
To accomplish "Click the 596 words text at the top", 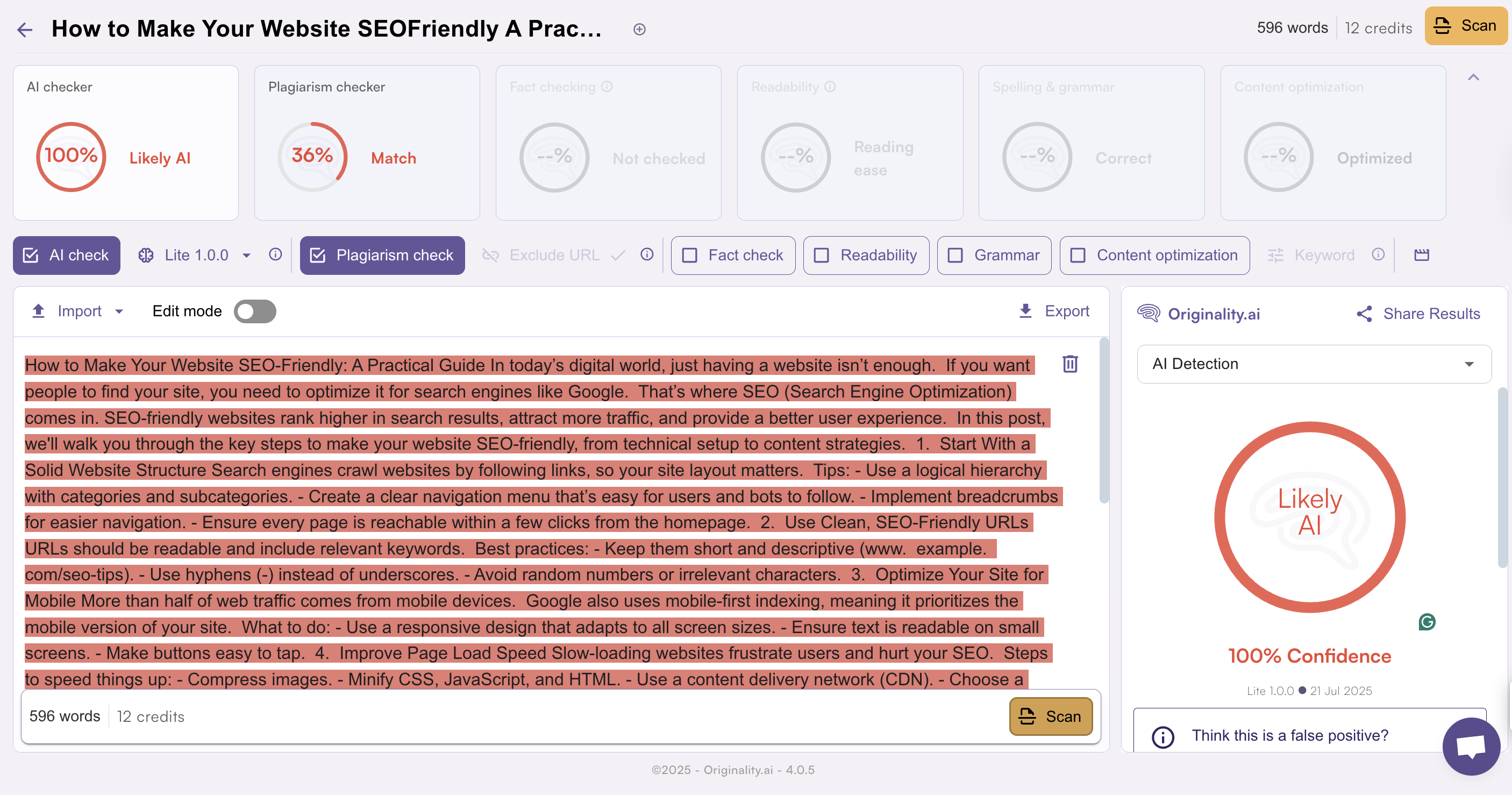I will (x=1292, y=27).
